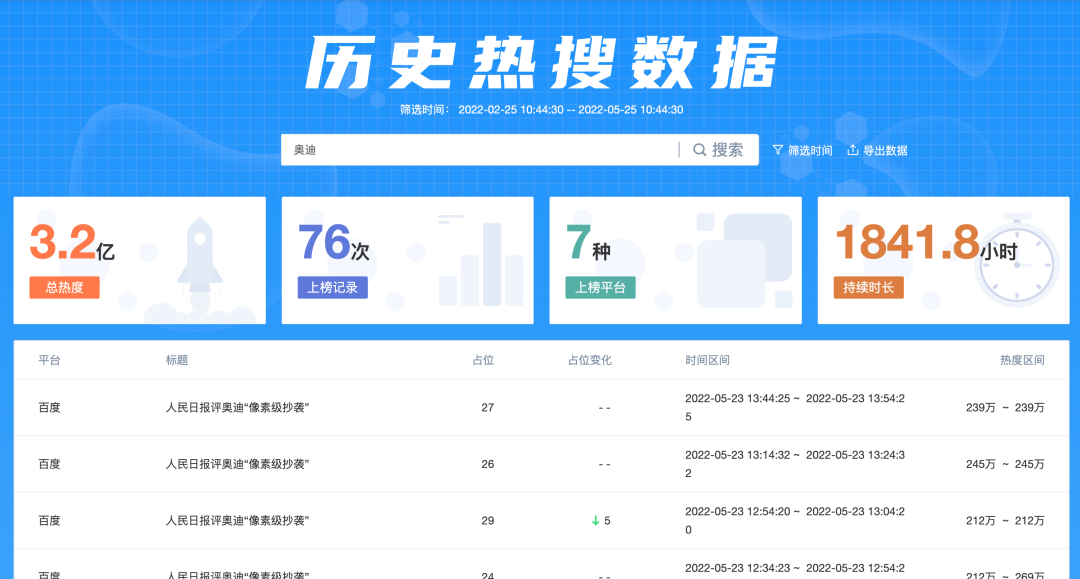
Task: Open the 筛选时间 time filter
Action: coord(802,150)
